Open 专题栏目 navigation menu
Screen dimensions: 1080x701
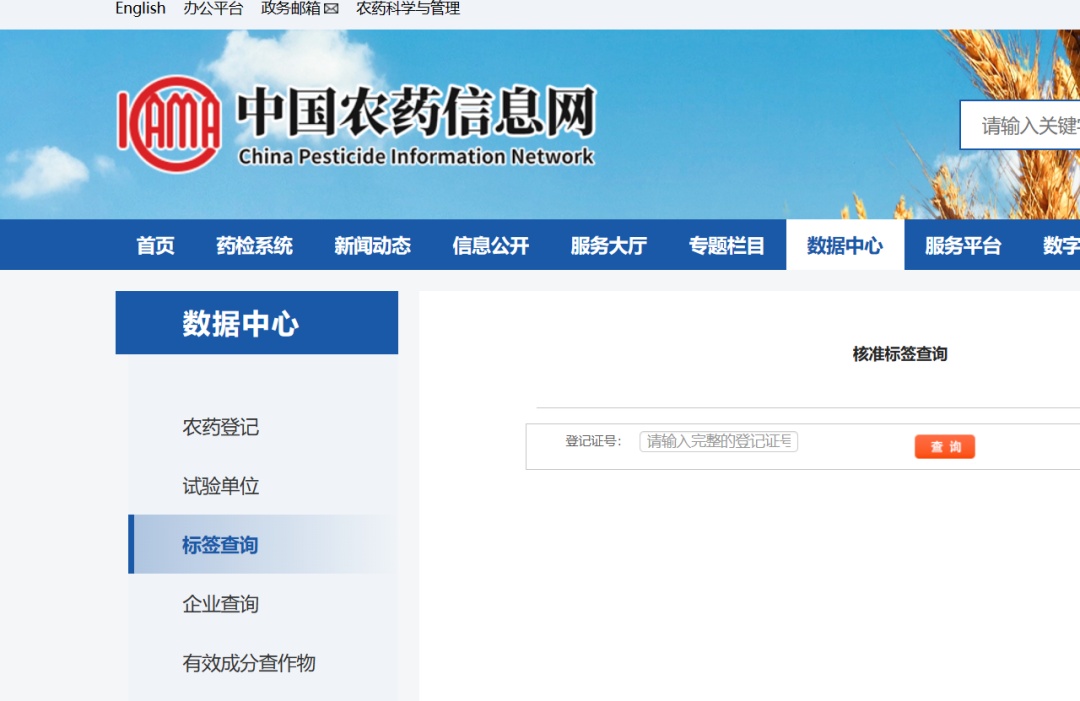[726, 246]
